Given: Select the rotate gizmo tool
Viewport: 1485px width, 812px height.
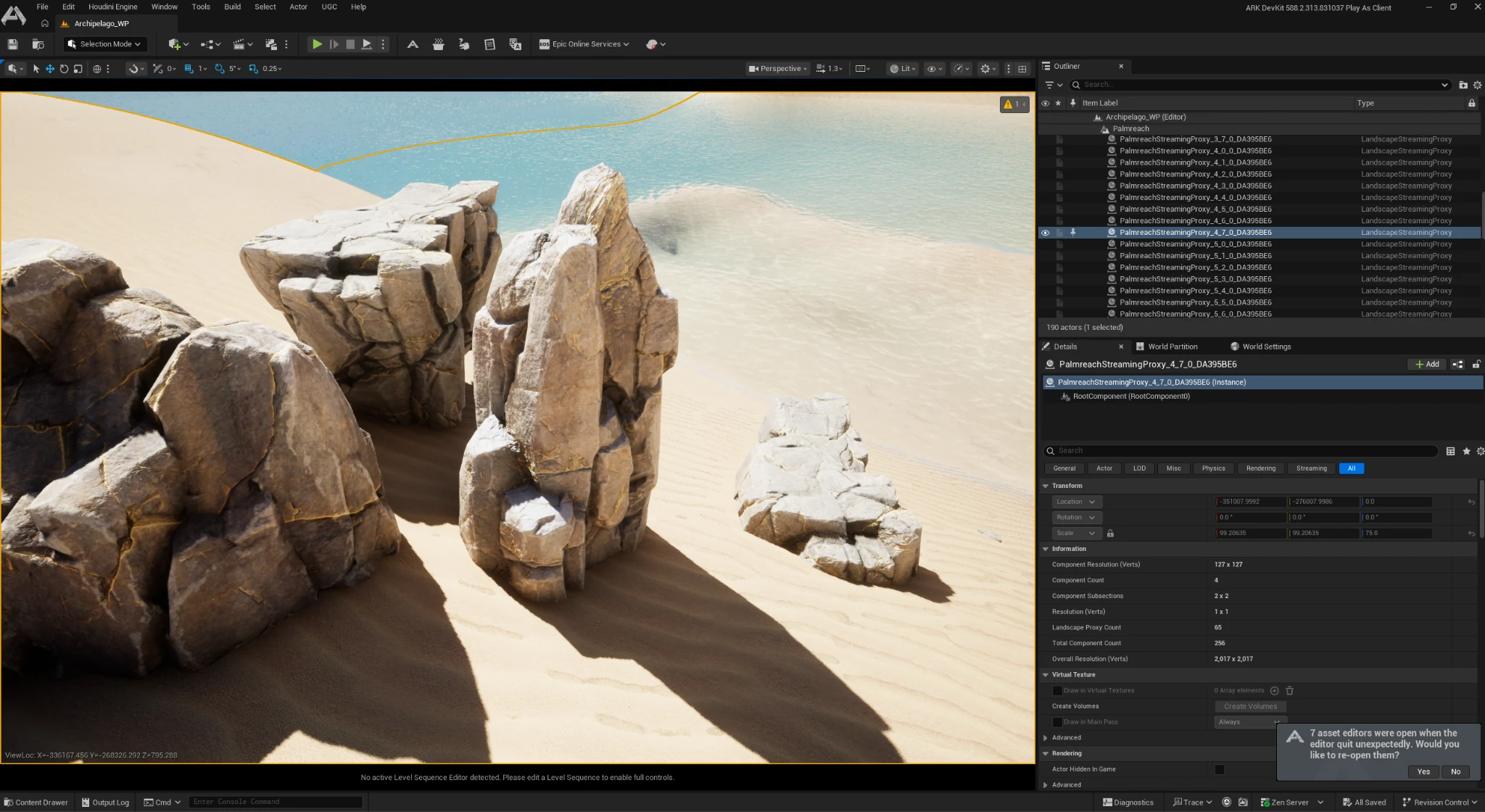Looking at the screenshot, I should point(64,69).
